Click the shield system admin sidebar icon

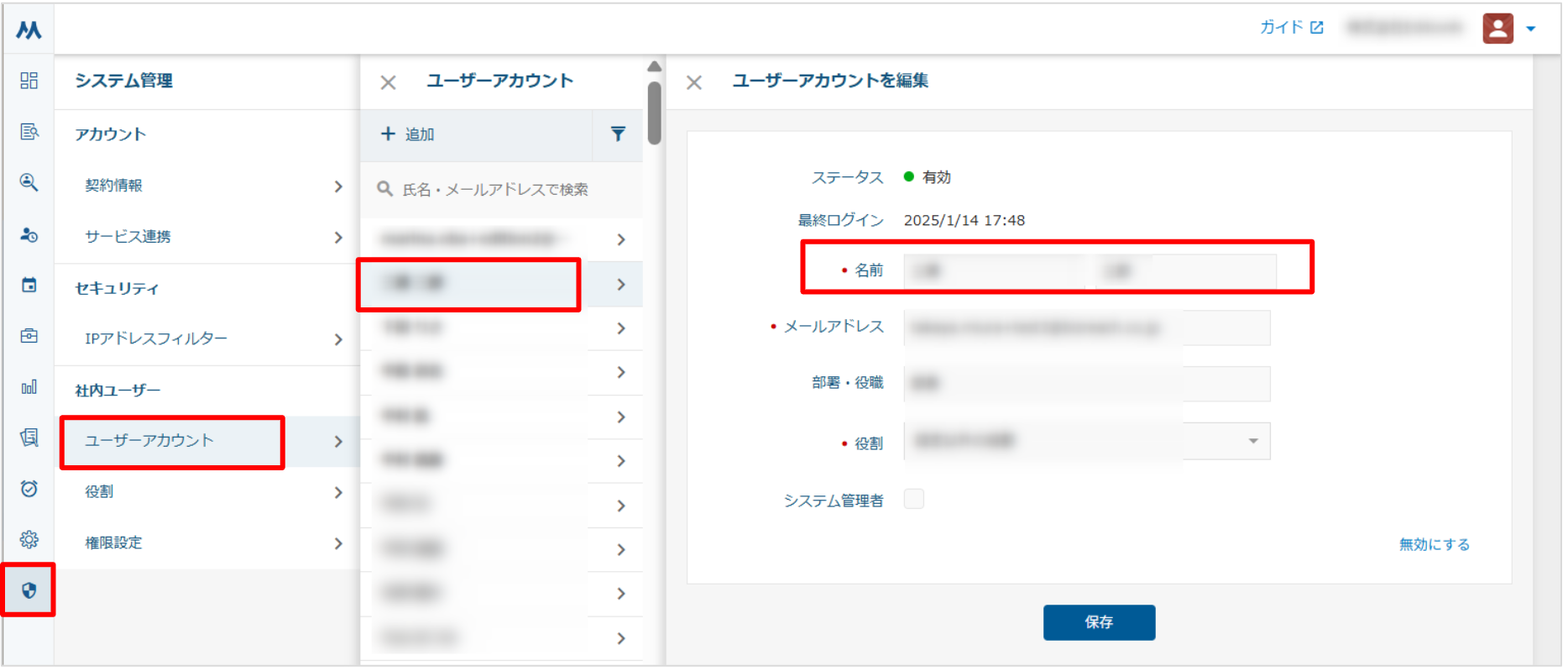pos(29,590)
